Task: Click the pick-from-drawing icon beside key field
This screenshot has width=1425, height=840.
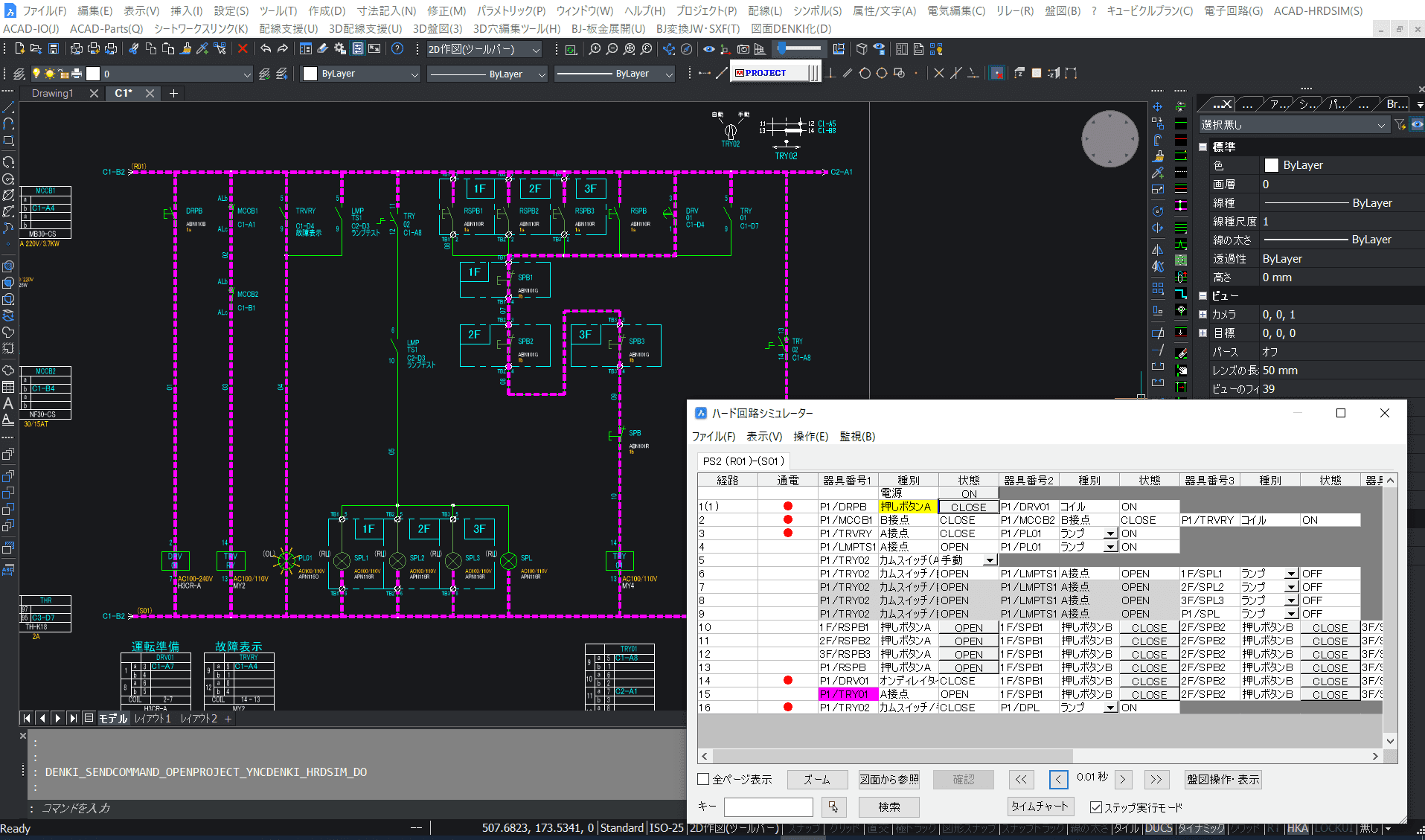Action: tap(833, 807)
